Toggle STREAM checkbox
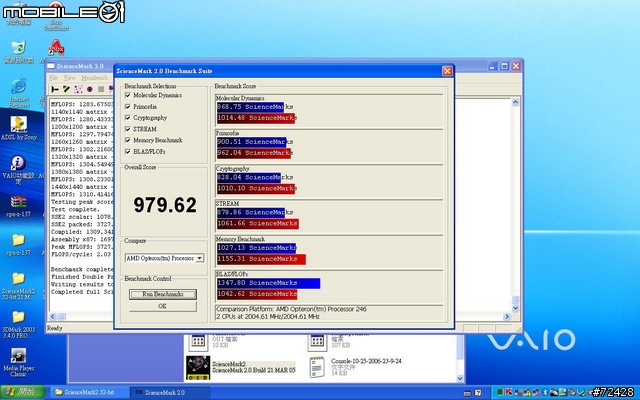The image size is (640, 400). 128,129
